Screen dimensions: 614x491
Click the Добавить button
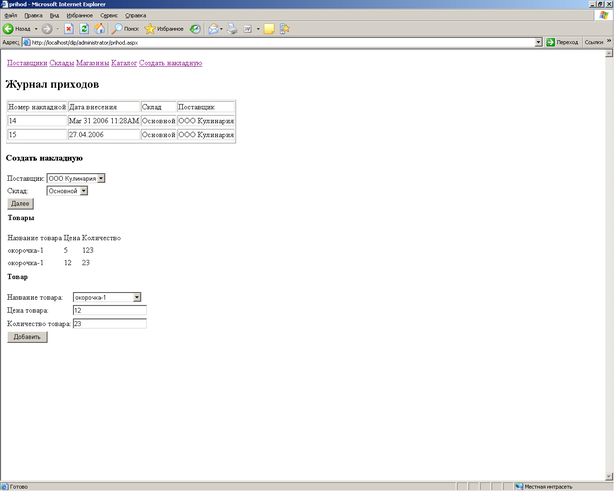tap(27, 337)
